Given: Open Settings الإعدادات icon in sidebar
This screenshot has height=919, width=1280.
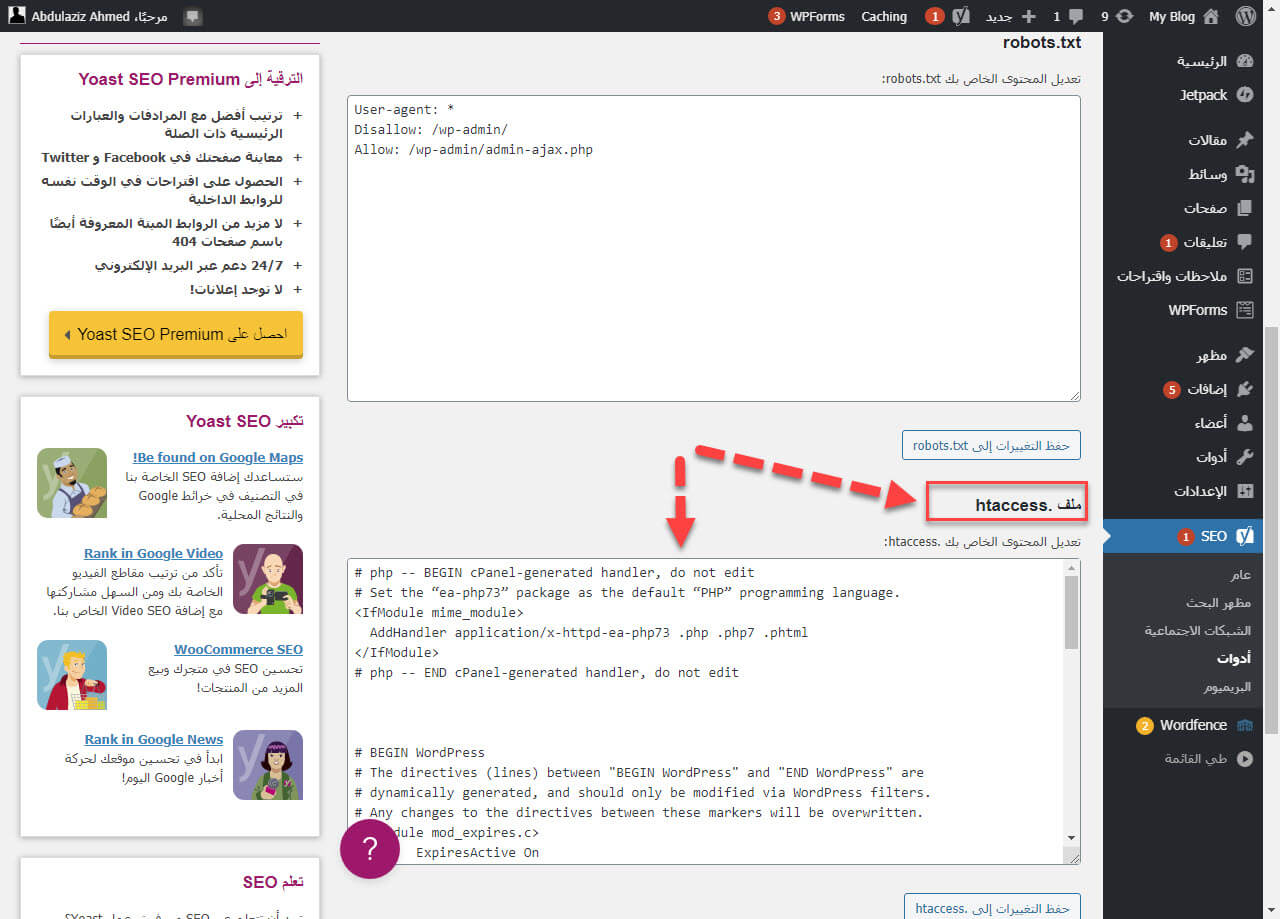Looking at the screenshot, I should tap(1245, 491).
